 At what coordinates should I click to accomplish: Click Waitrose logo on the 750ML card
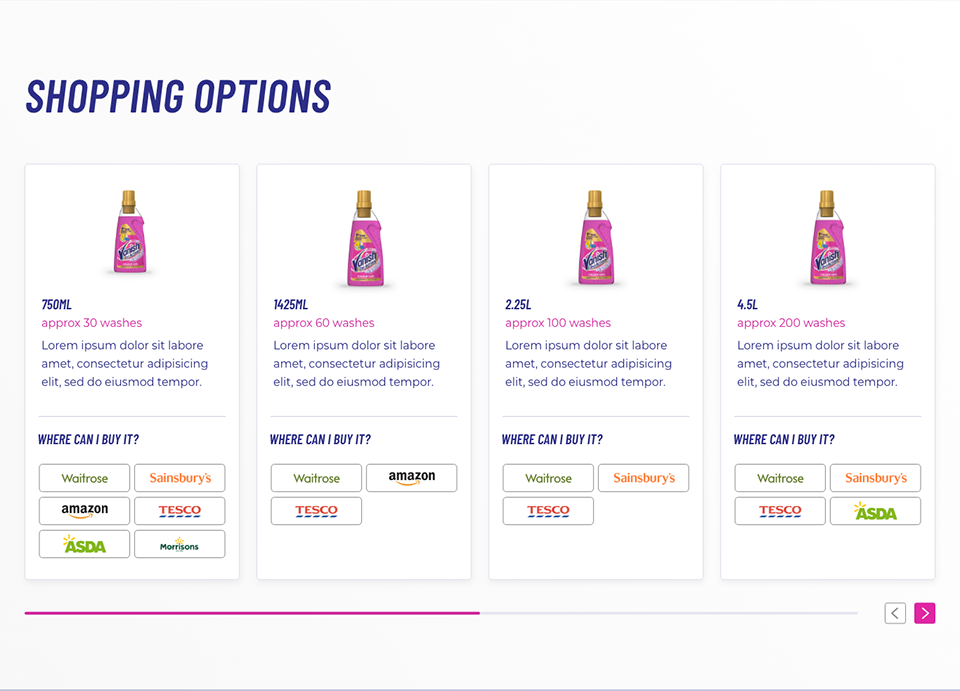tap(85, 478)
